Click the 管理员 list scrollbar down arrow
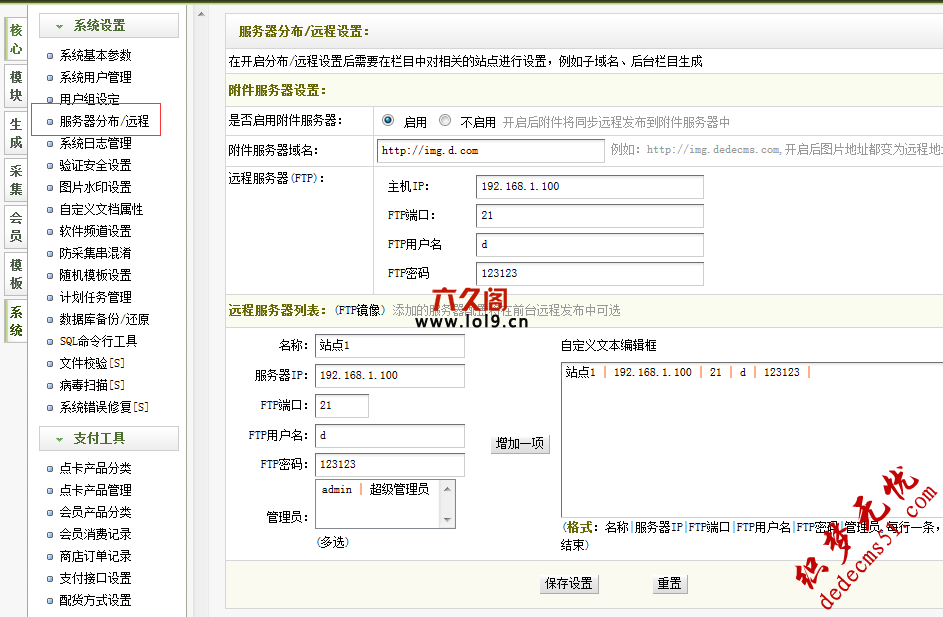The width and height of the screenshot is (943, 617). pyautogui.click(x=448, y=520)
